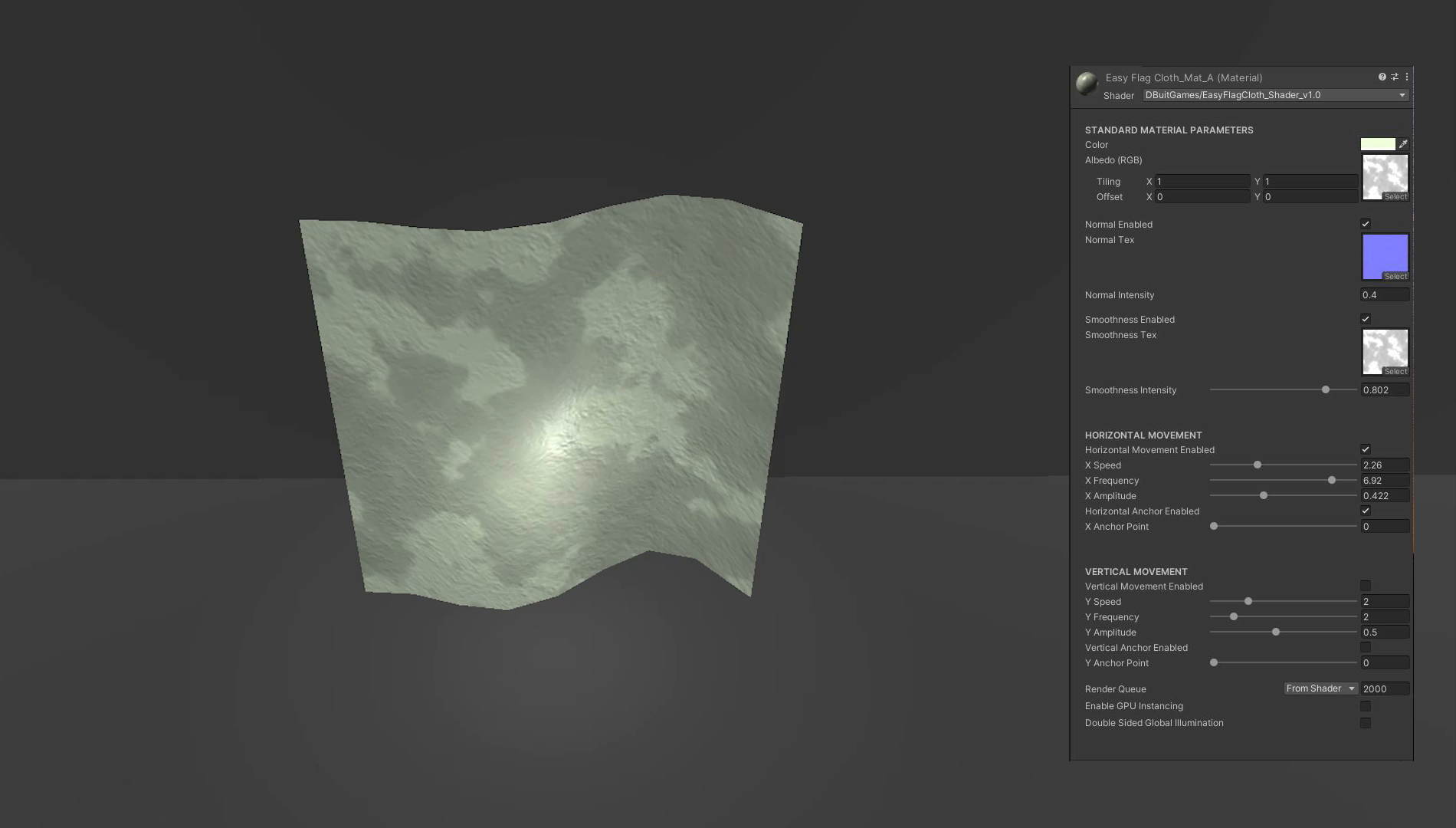Screen dimensions: 1456x828
Task: Click the X Speed value field
Action: point(1385,465)
